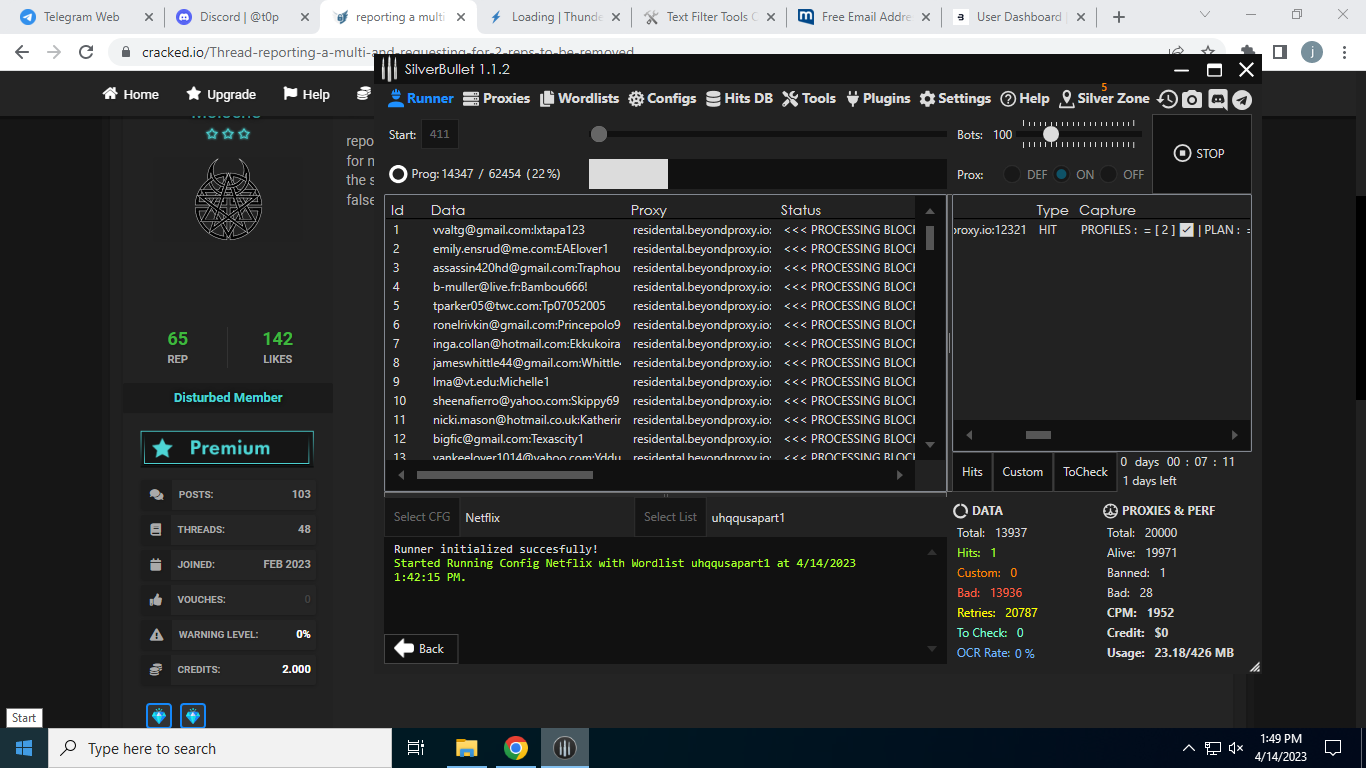
Task: Click the Chrome address bar
Action: 640,52
